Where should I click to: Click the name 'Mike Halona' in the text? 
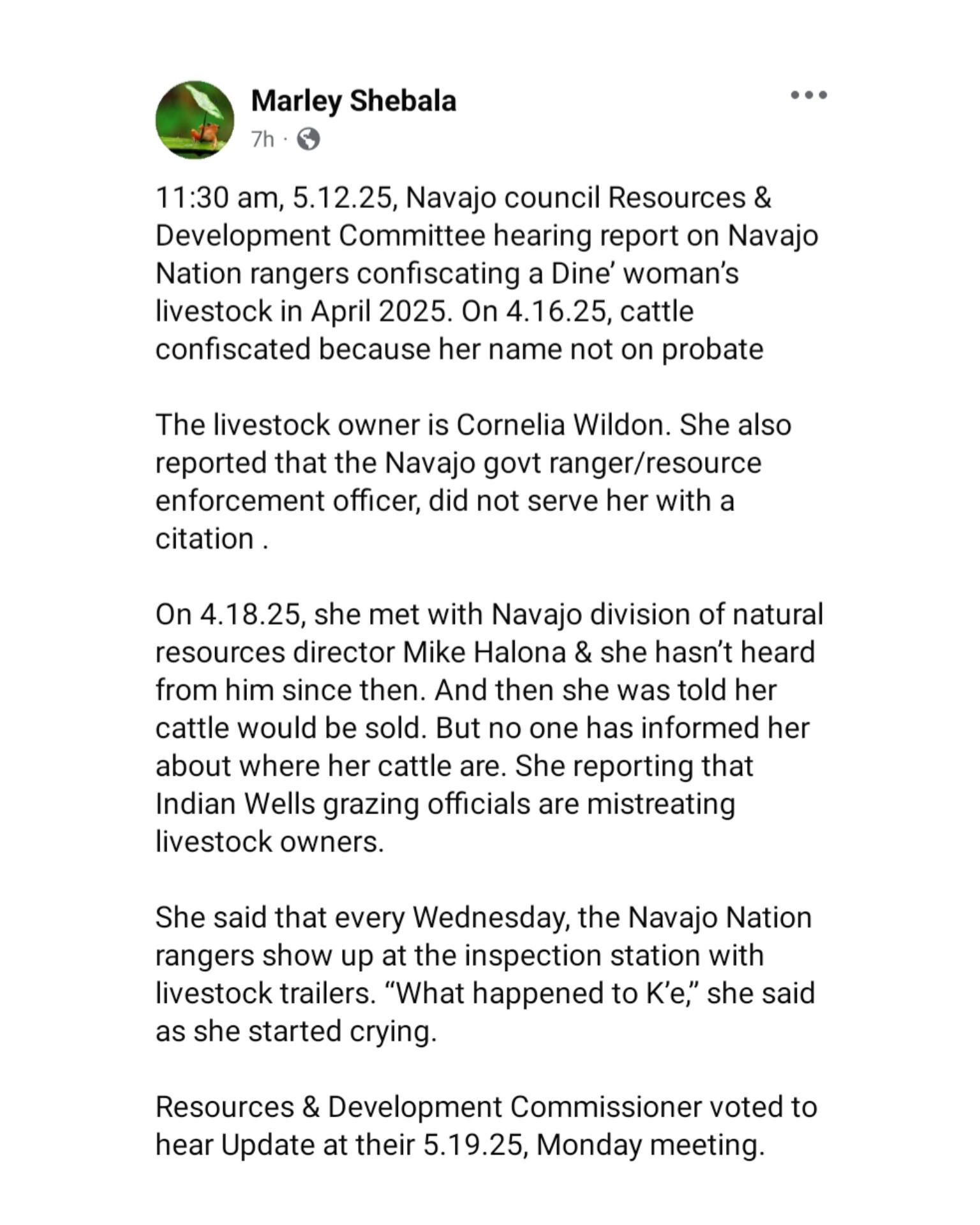(484, 652)
